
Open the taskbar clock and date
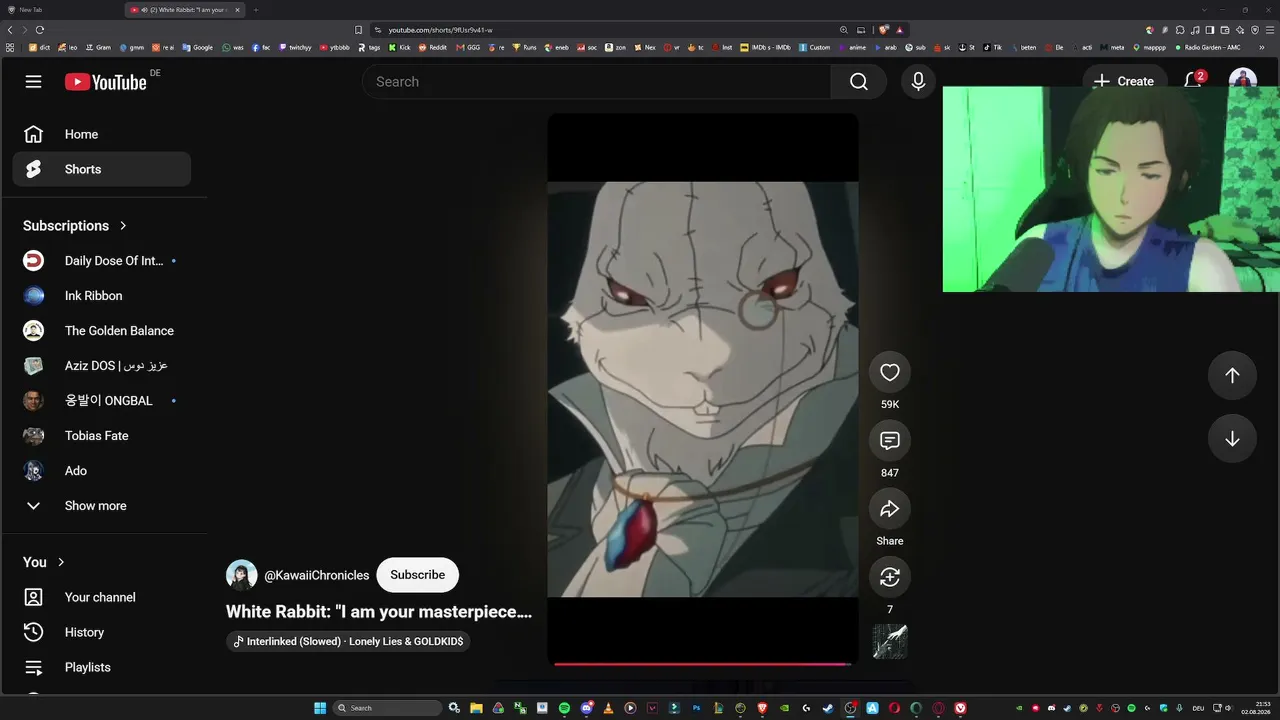(1255, 708)
